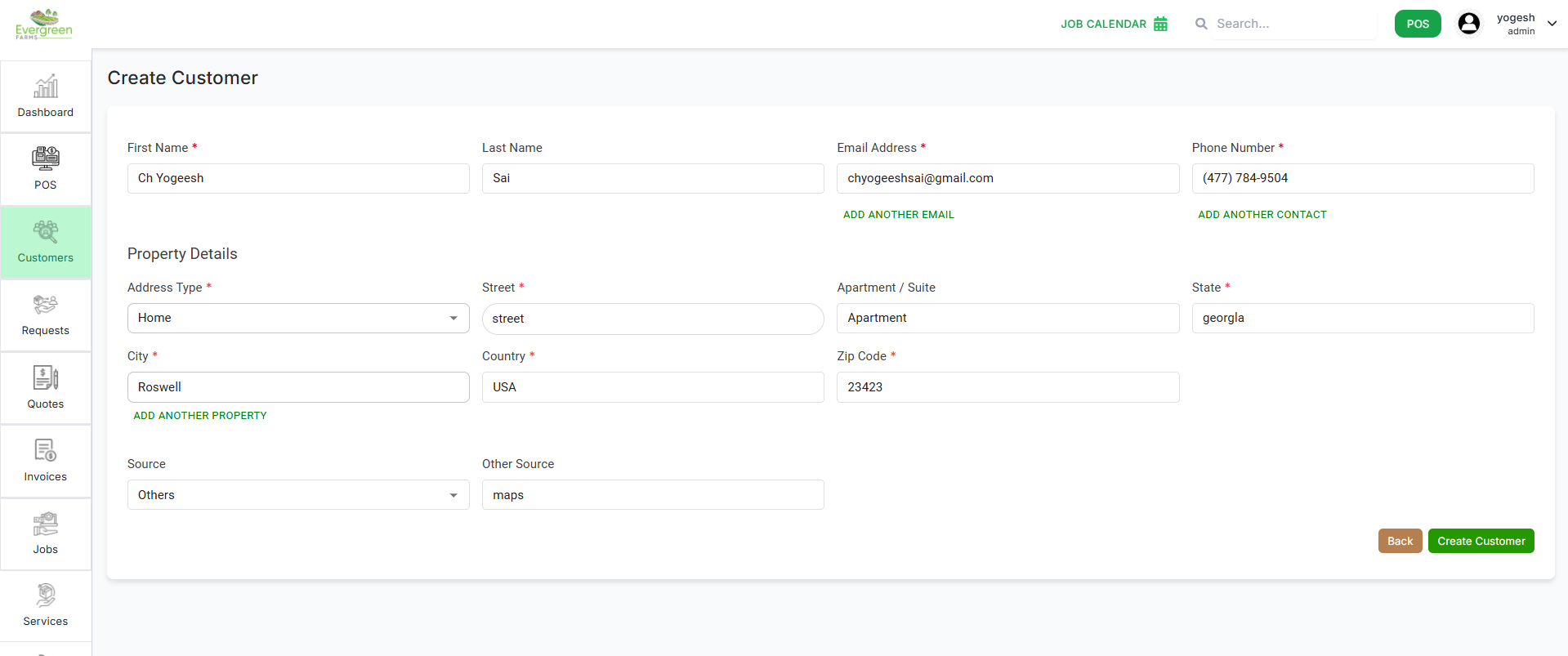This screenshot has width=1568, height=656.
Task: Expand the yogesh admin account menu
Action: click(x=1552, y=24)
